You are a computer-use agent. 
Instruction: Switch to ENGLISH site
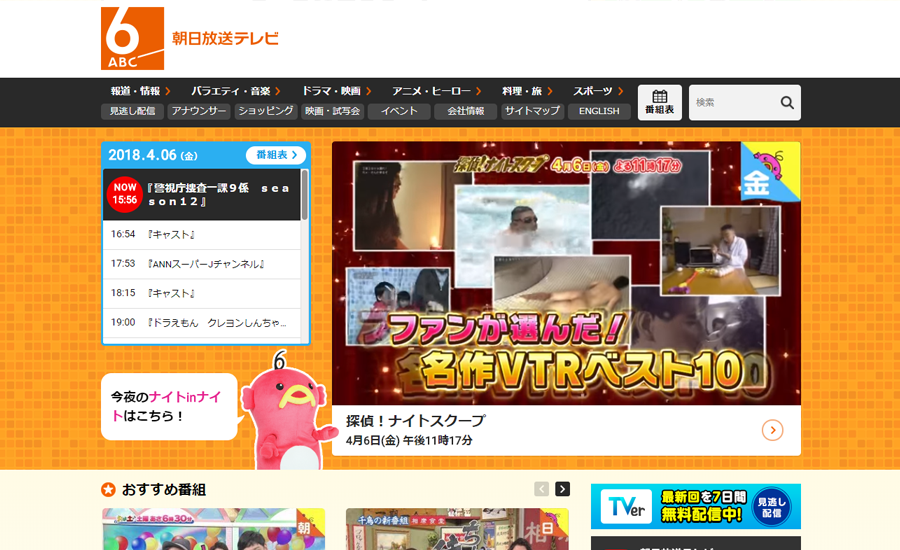[x=599, y=111]
